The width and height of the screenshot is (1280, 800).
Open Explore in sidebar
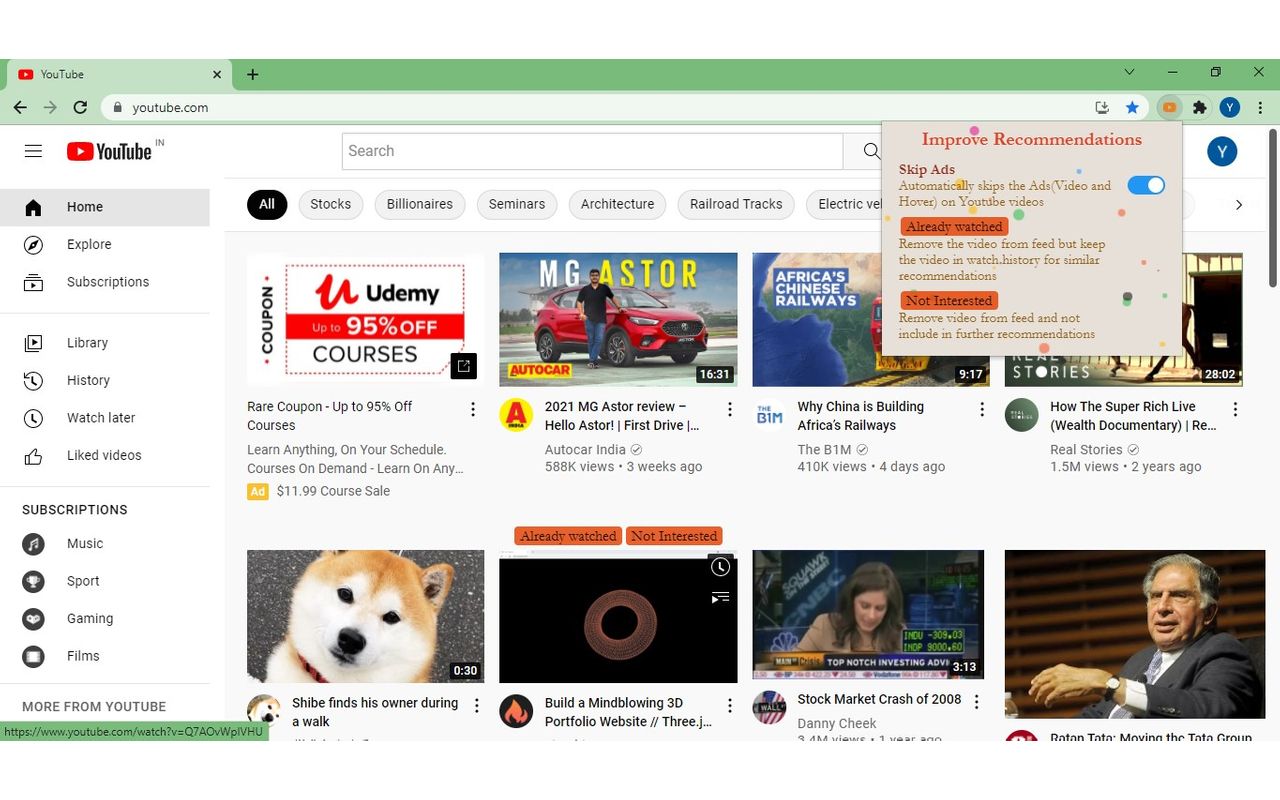pyautogui.click(x=105, y=244)
